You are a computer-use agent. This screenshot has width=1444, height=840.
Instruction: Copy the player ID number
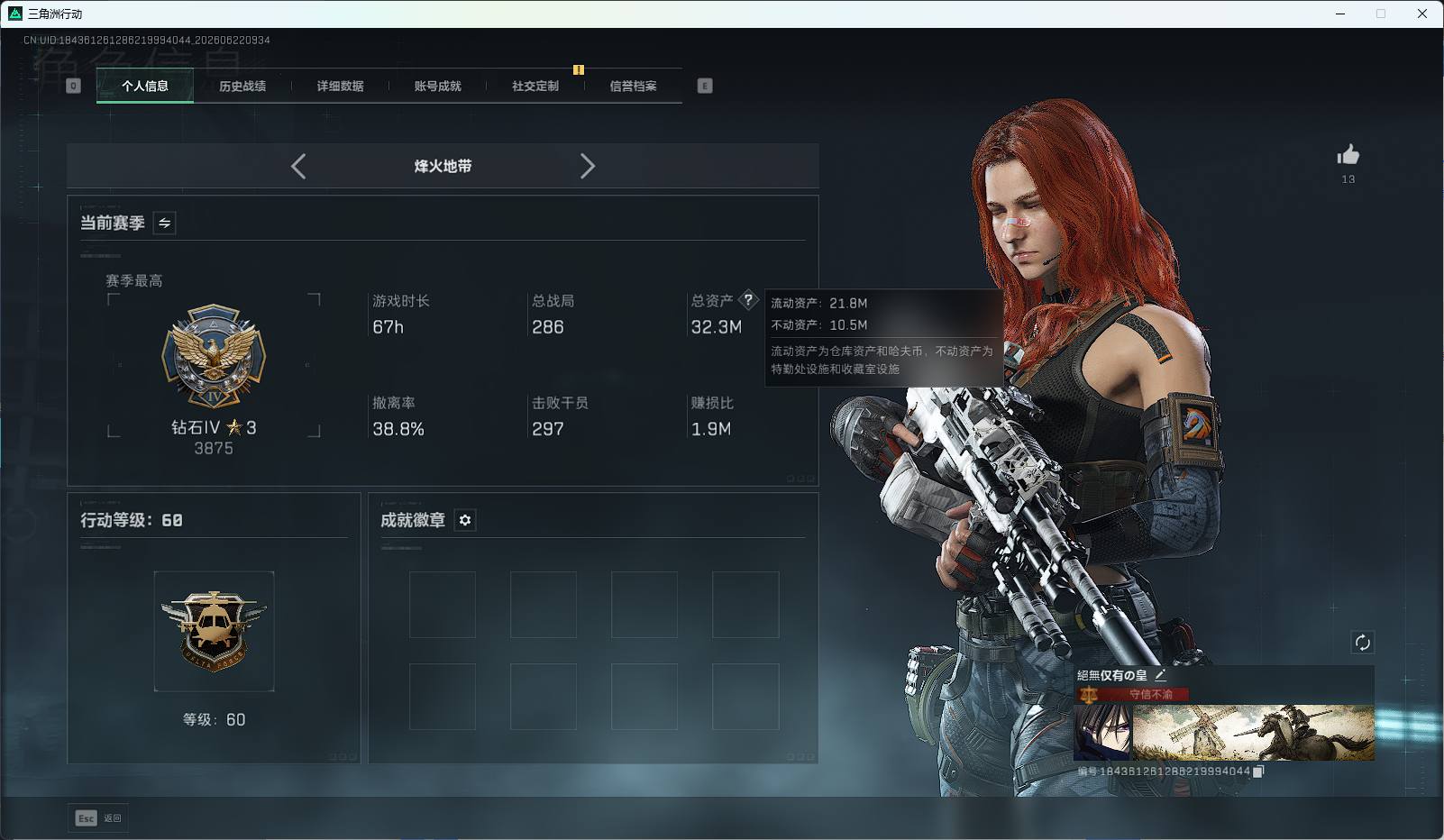(1259, 771)
